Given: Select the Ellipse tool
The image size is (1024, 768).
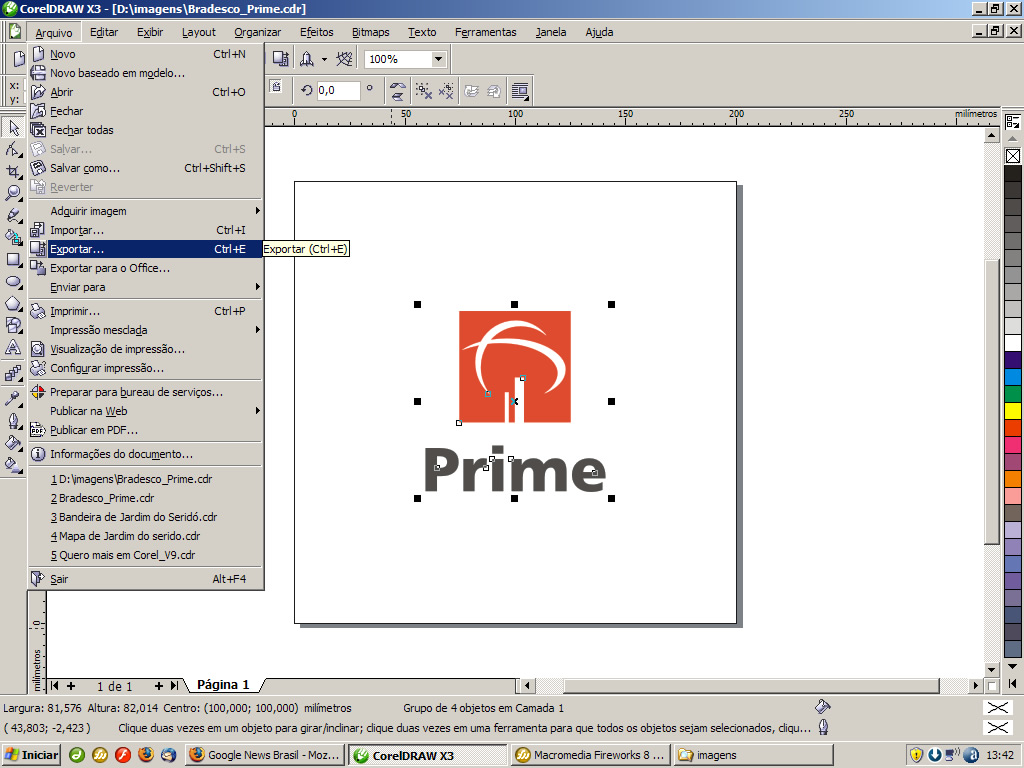Looking at the screenshot, I should (x=13, y=281).
